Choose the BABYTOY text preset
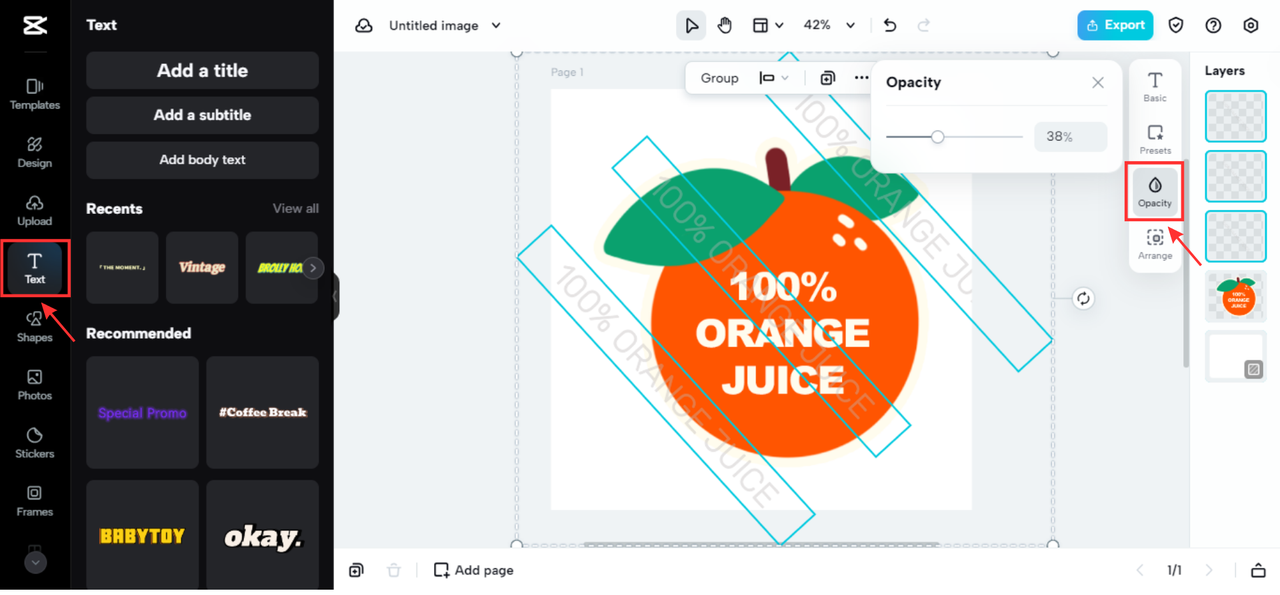 (142, 535)
